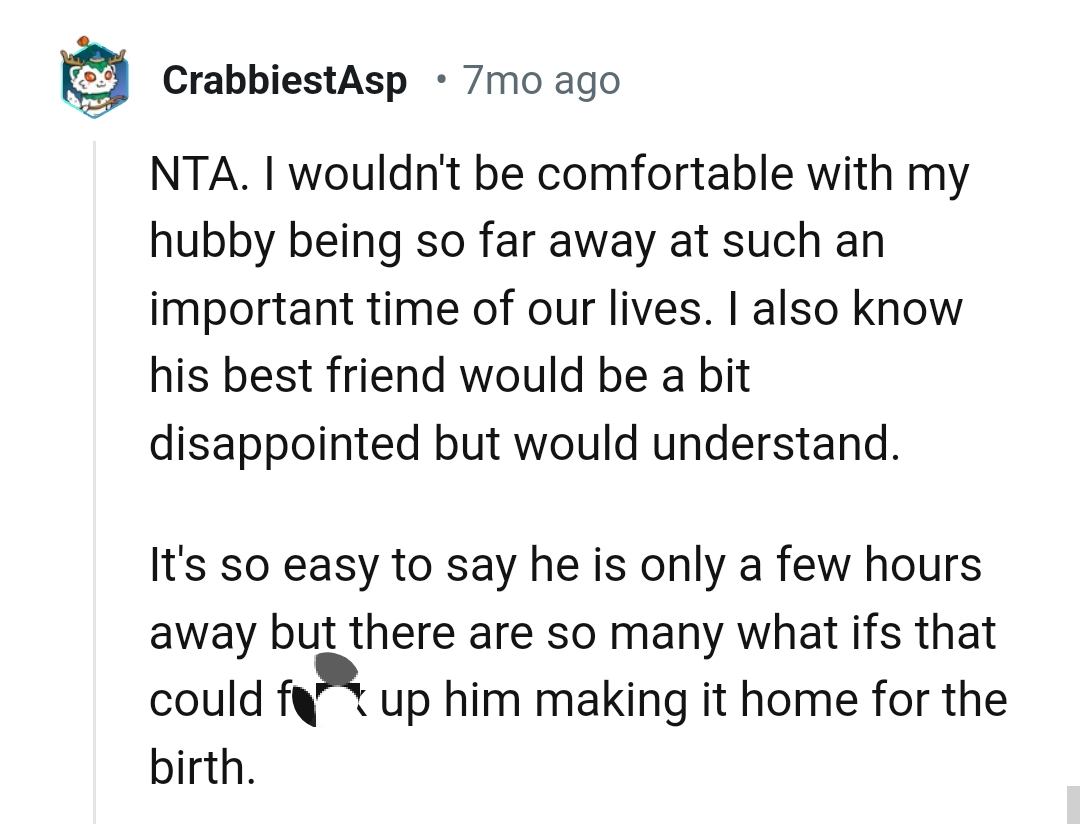Click the line 'away but there are so many'
Viewport: 1080px width, 824px height.
click(x=572, y=632)
